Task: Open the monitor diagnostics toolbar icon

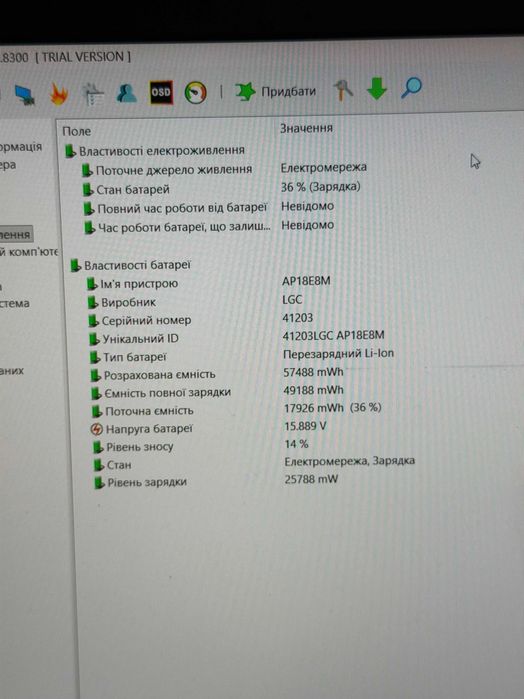Action: click(24, 95)
